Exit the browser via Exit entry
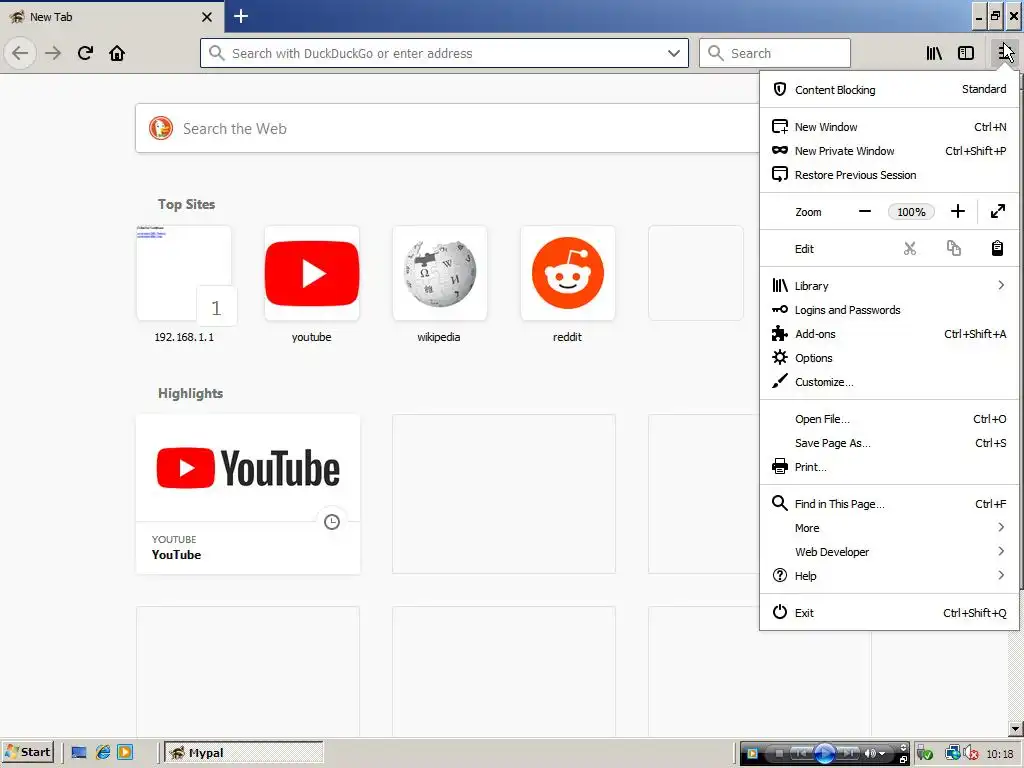The width and height of the screenshot is (1024, 768). (889, 613)
